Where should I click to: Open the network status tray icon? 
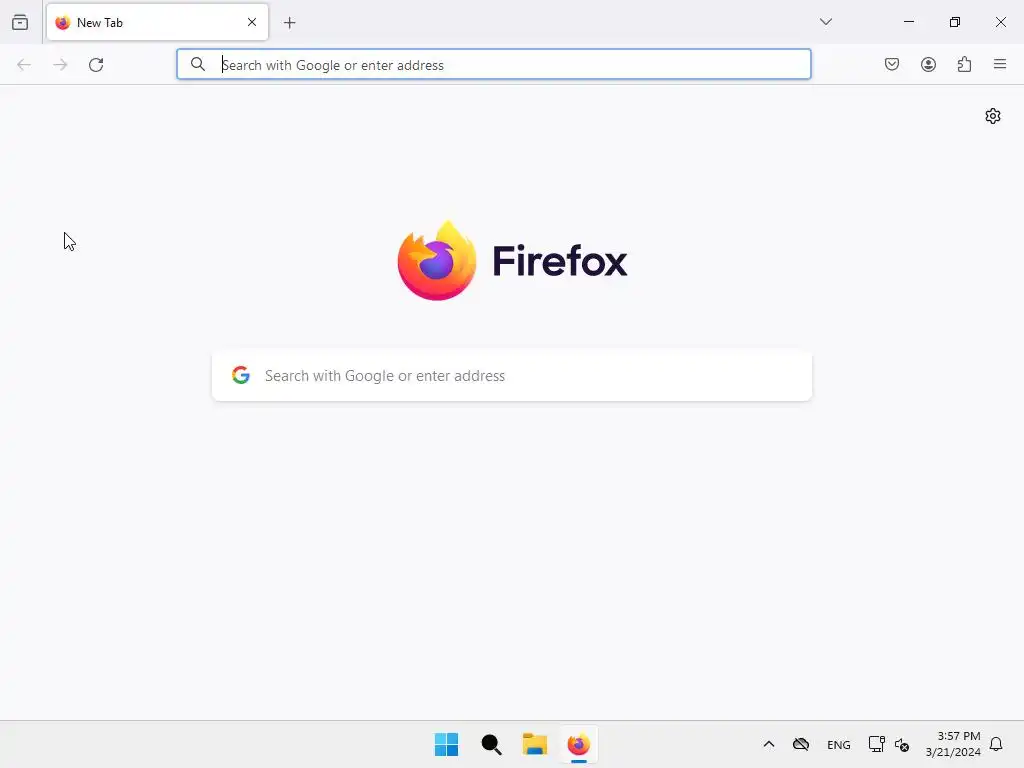(876, 744)
